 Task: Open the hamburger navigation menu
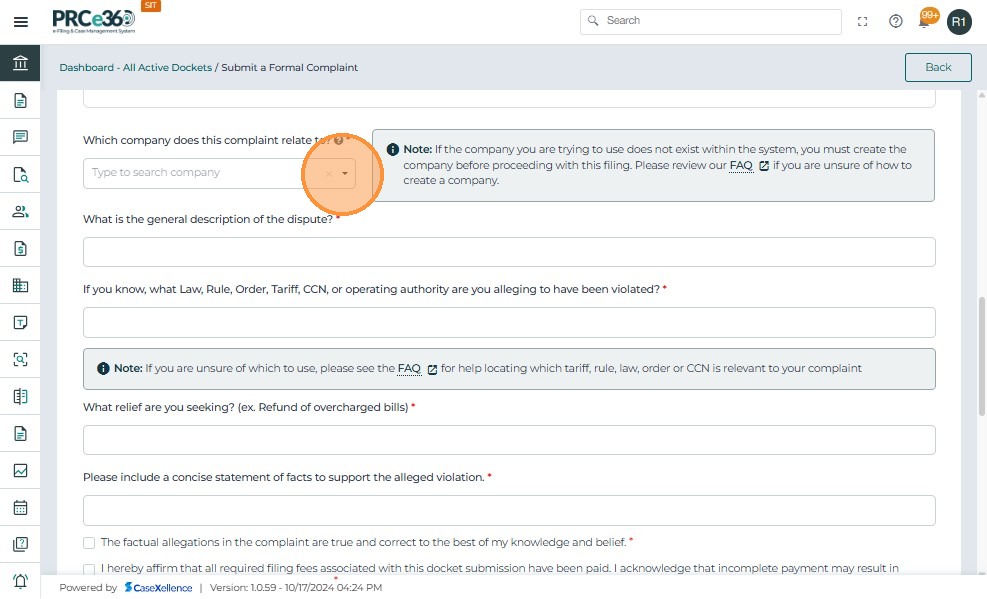tap(20, 21)
